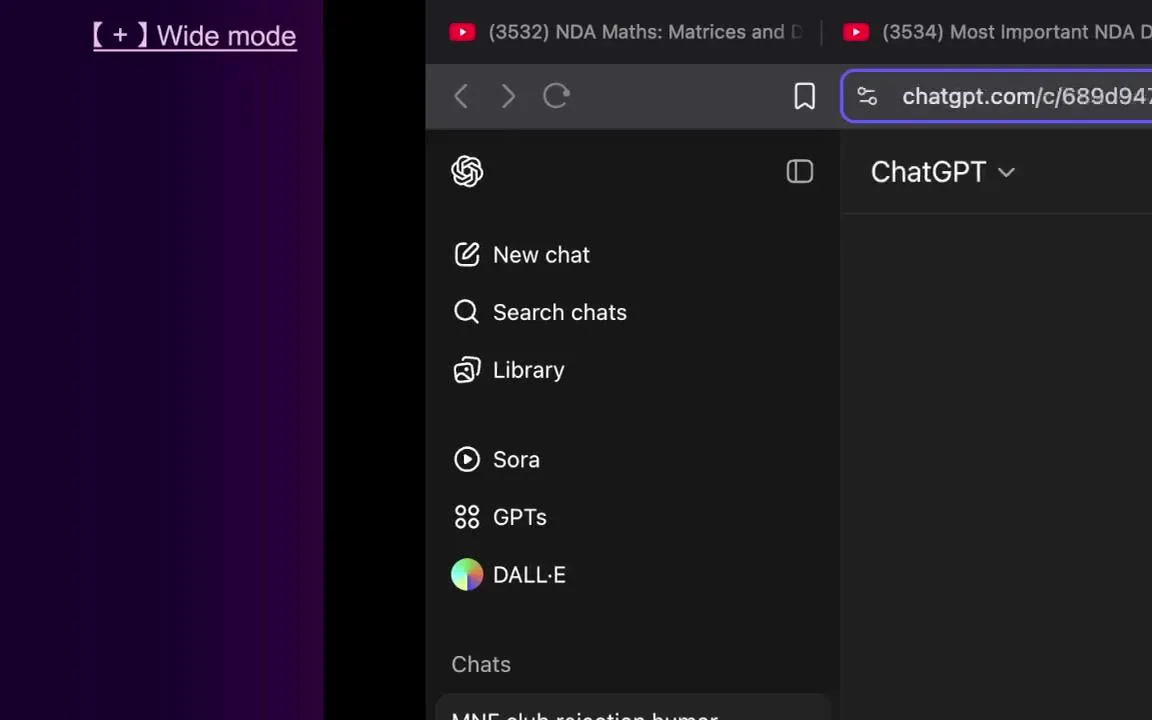Focus the chatgpt.com address bar URL
This screenshot has width=1152, height=720.
1026,96
